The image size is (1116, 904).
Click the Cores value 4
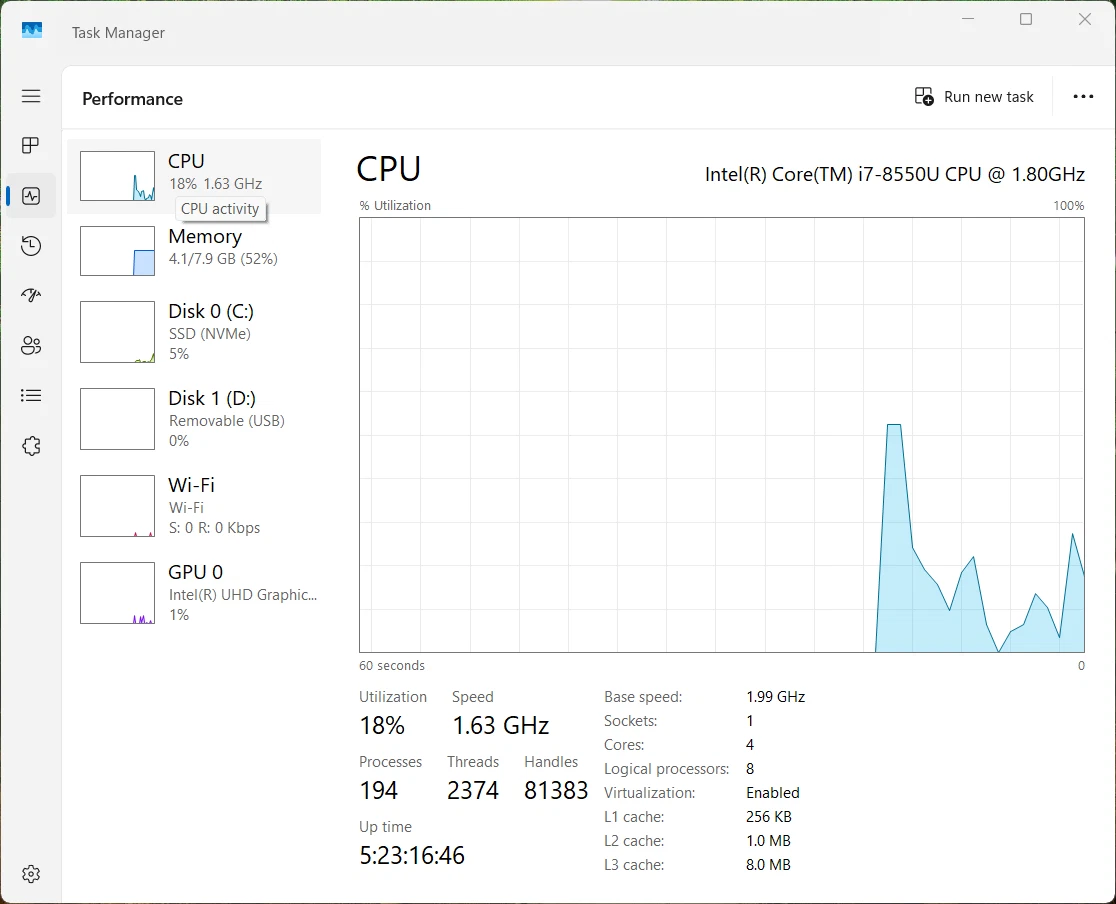(750, 745)
